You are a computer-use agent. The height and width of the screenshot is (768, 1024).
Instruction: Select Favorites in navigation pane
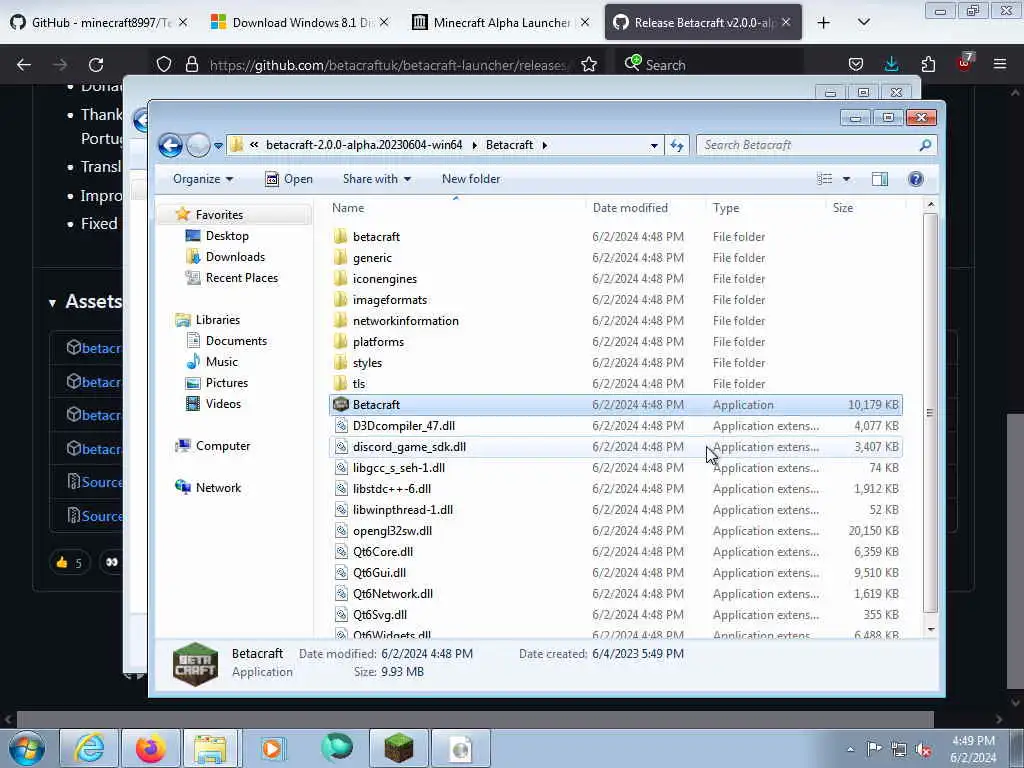219,215
